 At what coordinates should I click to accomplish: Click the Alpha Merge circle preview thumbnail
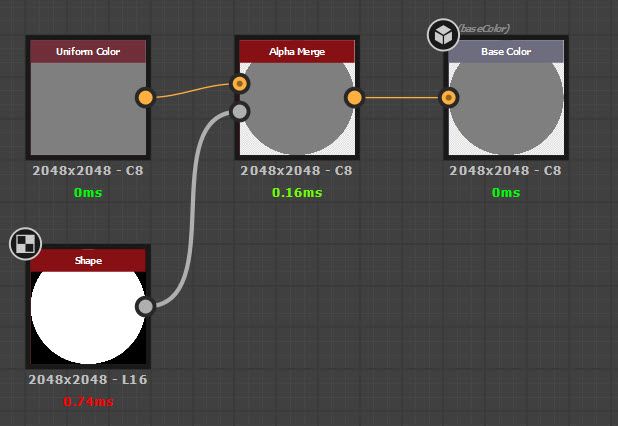tap(297, 109)
